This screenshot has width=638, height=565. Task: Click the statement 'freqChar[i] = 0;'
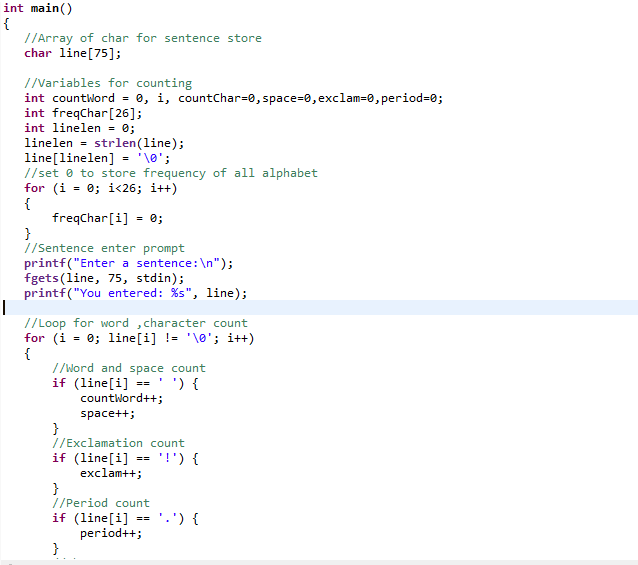[107, 218]
